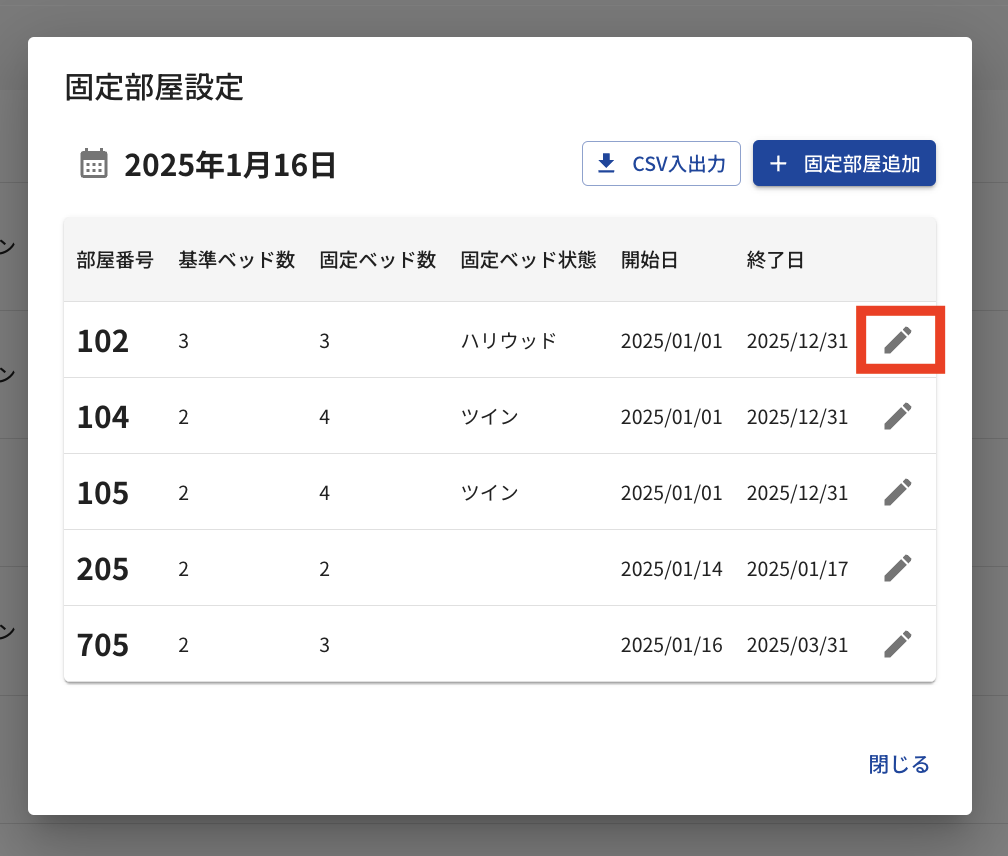This screenshot has width=1008, height=856.
Task: Select the 2025/01/14 start date cell
Action: point(671,569)
